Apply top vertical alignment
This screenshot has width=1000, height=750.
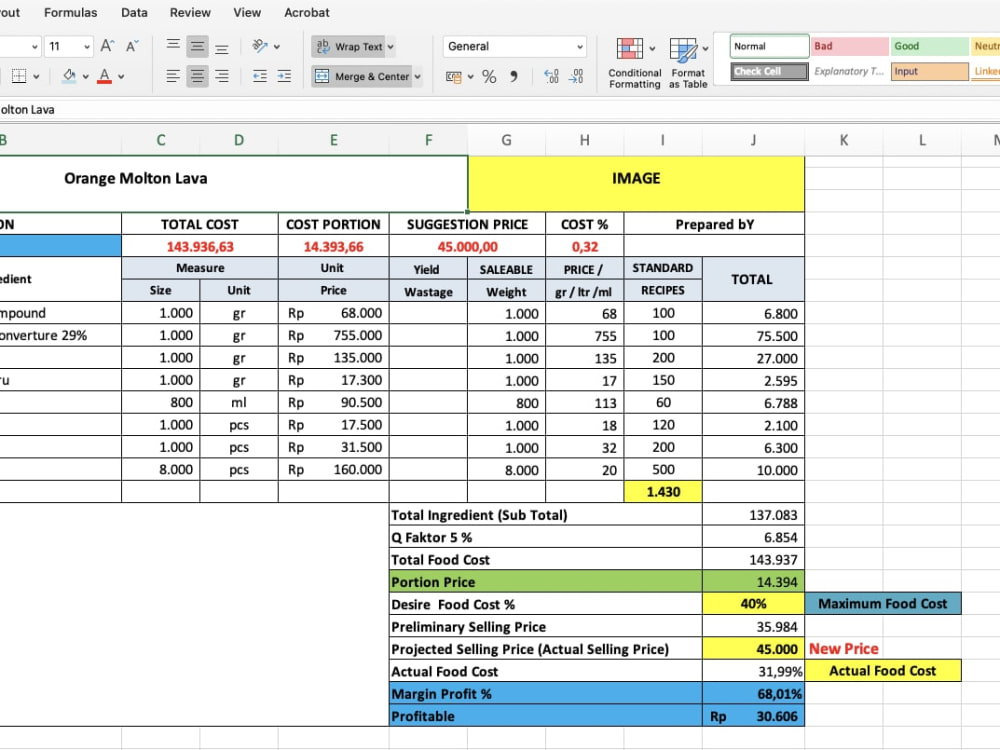173,46
